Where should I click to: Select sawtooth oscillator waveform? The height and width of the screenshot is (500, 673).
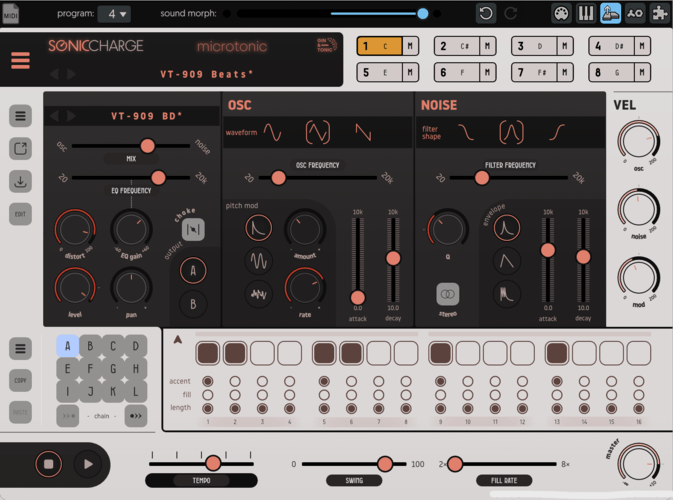[x=363, y=132]
